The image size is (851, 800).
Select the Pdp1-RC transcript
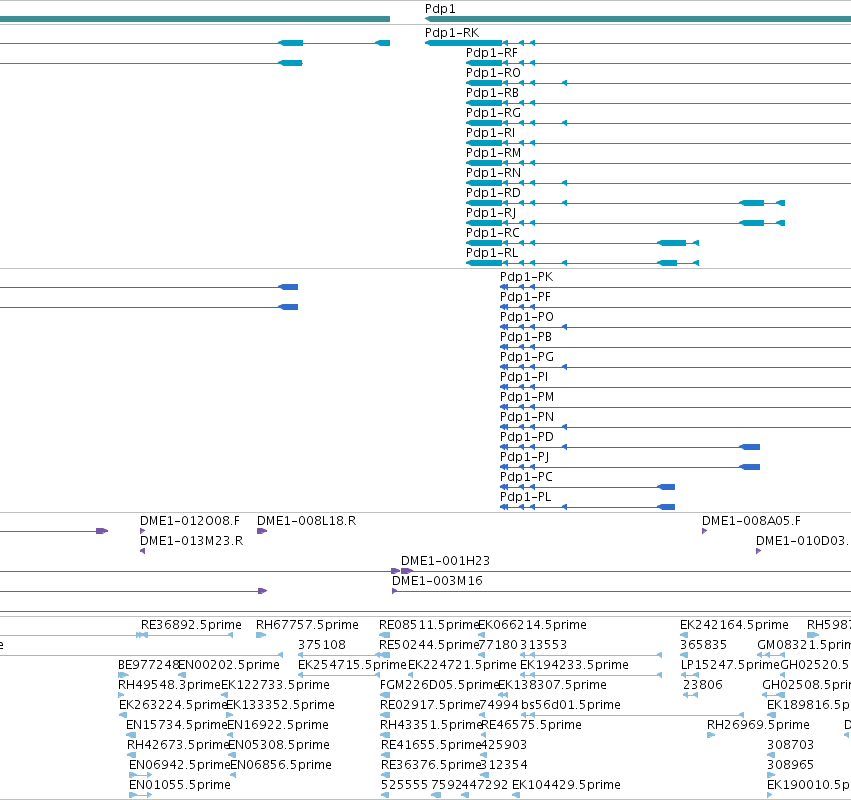pos(493,232)
